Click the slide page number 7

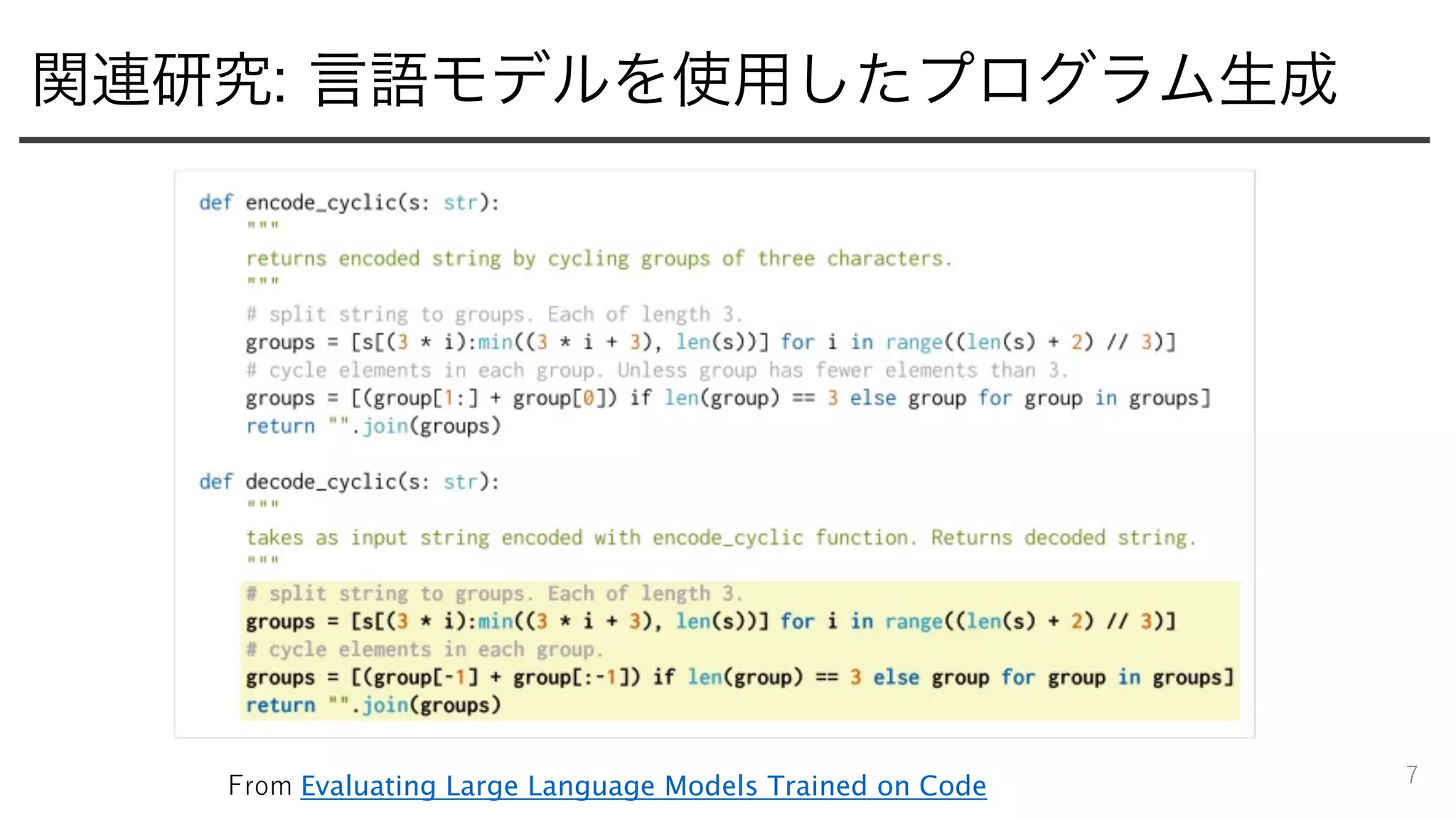(x=1412, y=774)
